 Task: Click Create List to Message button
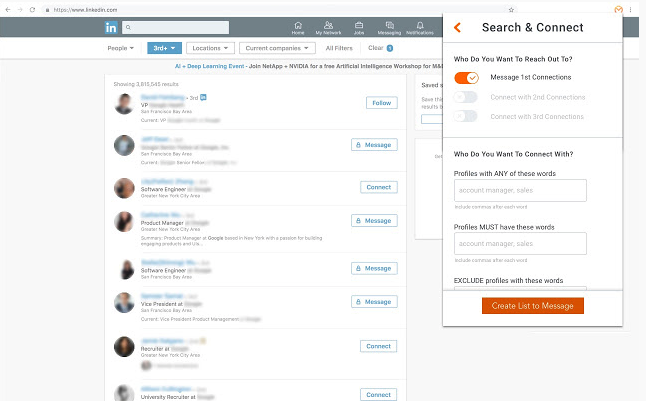533,306
